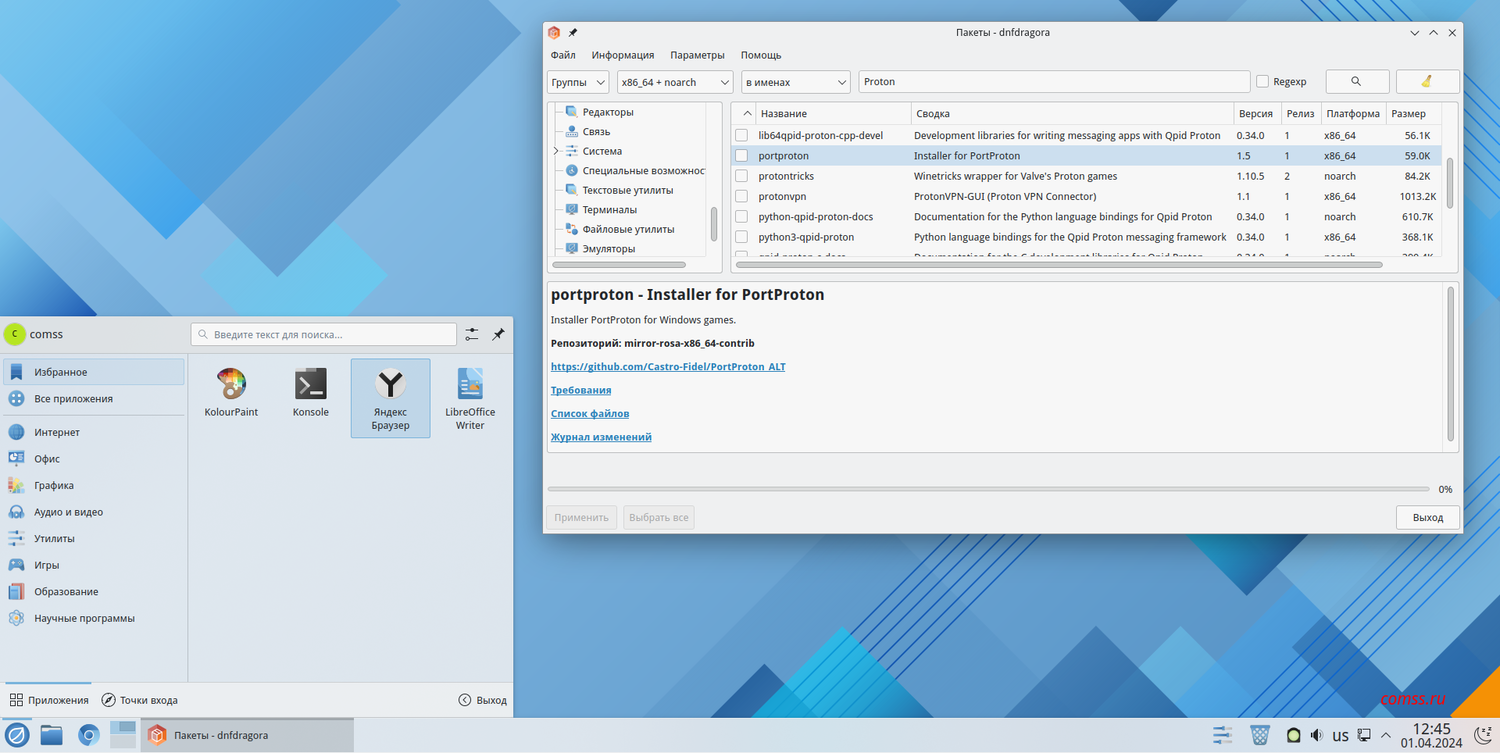The width and height of the screenshot is (1500, 753).
Task: Open the sliders settings icon in system tray
Action: point(1222,735)
